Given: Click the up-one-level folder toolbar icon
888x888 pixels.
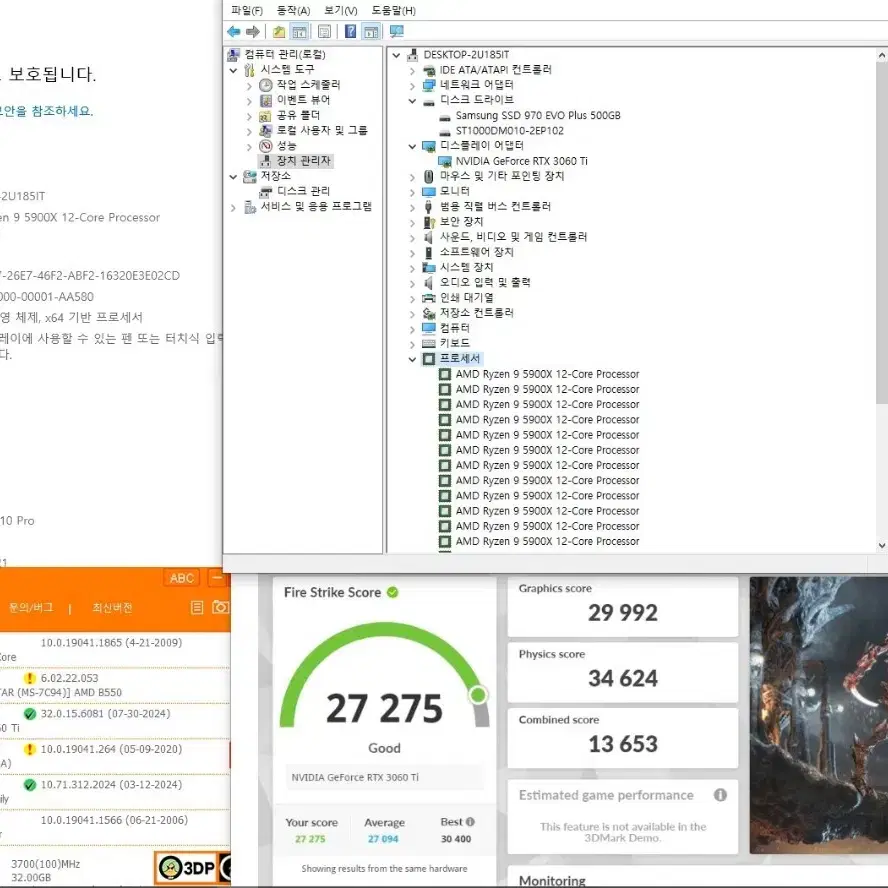Looking at the screenshot, I should (x=279, y=32).
